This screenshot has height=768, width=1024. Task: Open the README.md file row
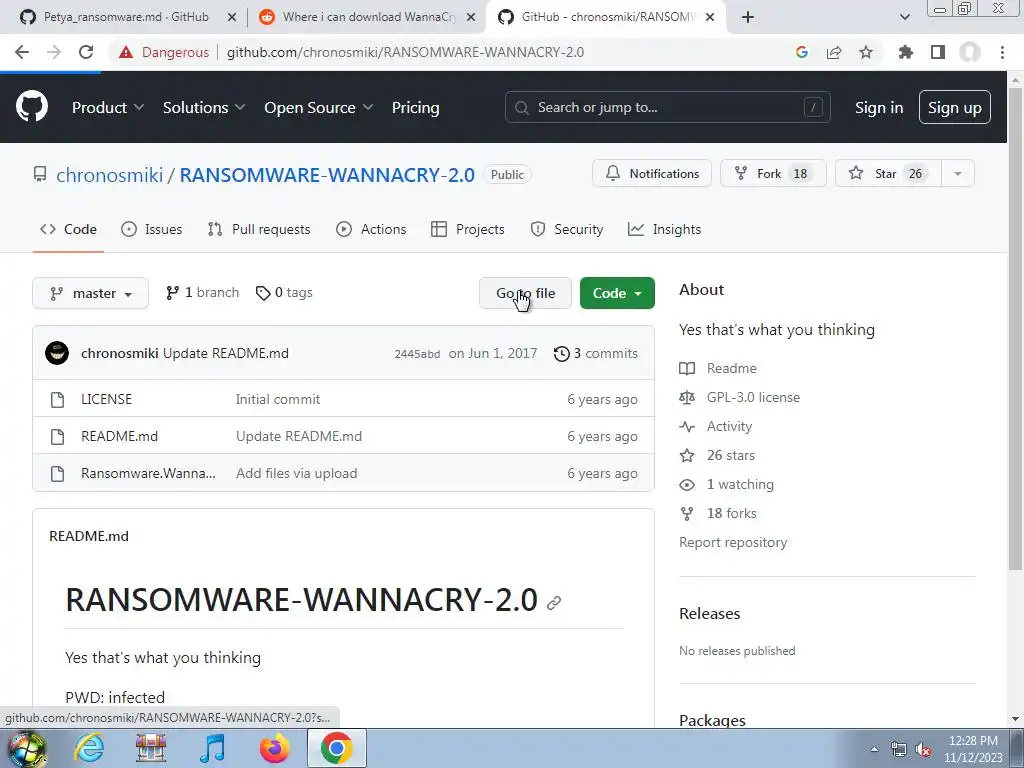(x=344, y=436)
